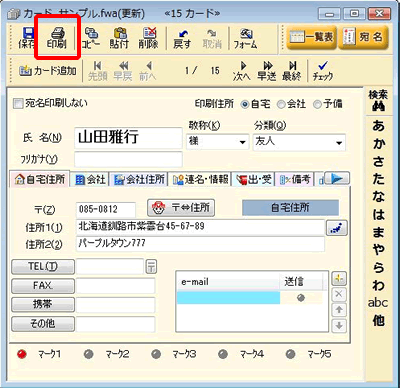Open the フォーム form settings icon
The width and height of the screenshot is (400, 388).
(x=245, y=39)
